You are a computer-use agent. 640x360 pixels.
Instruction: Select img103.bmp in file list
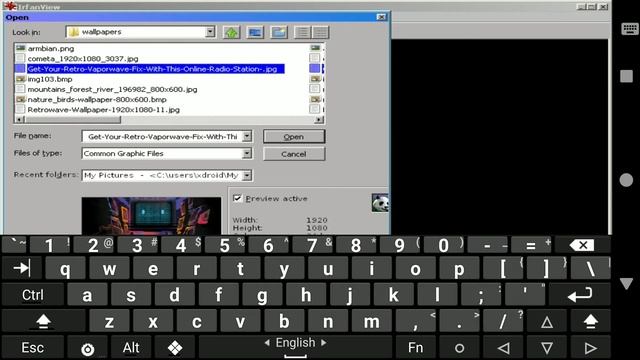(50, 79)
